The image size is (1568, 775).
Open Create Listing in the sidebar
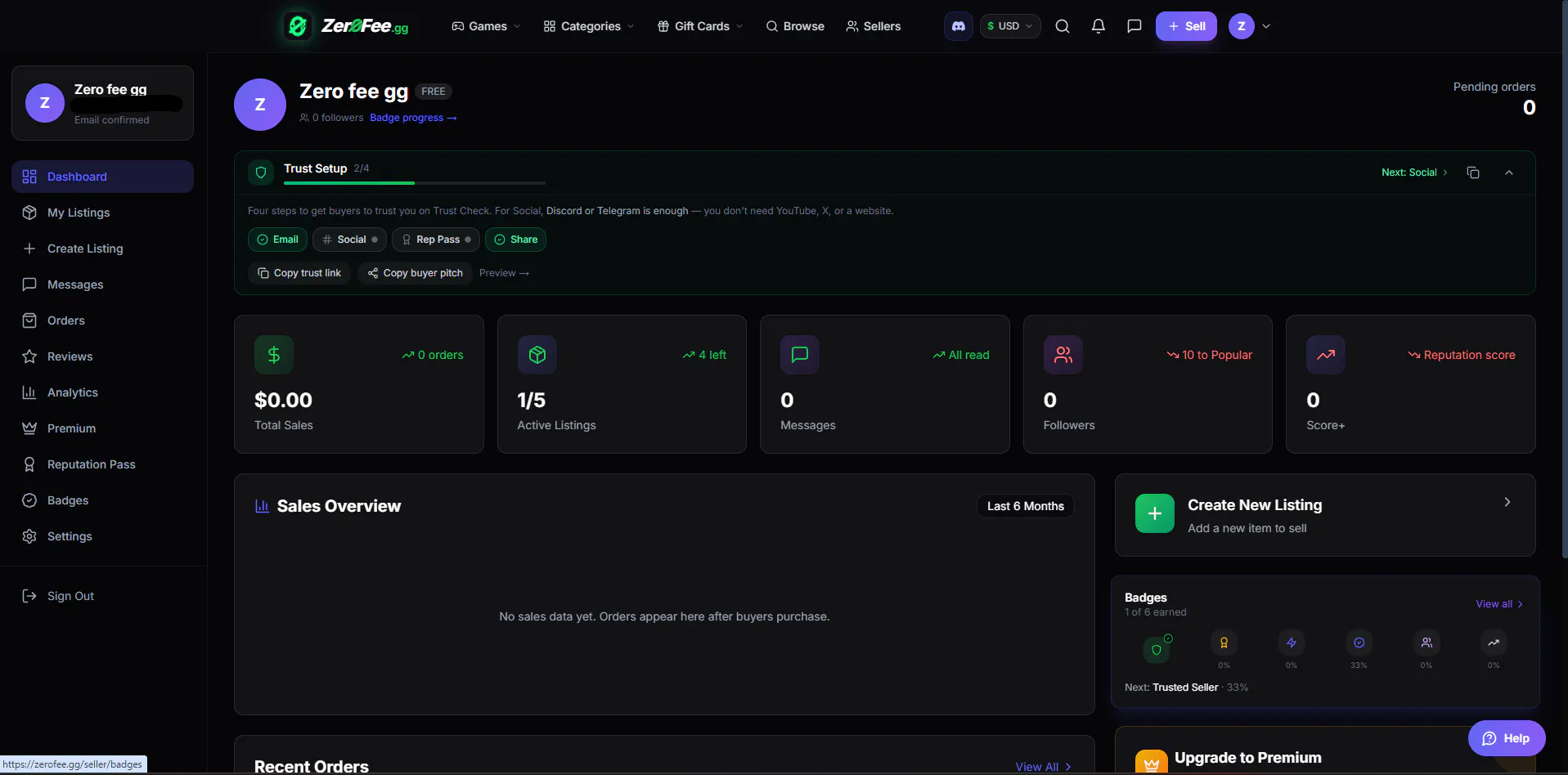(102, 249)
